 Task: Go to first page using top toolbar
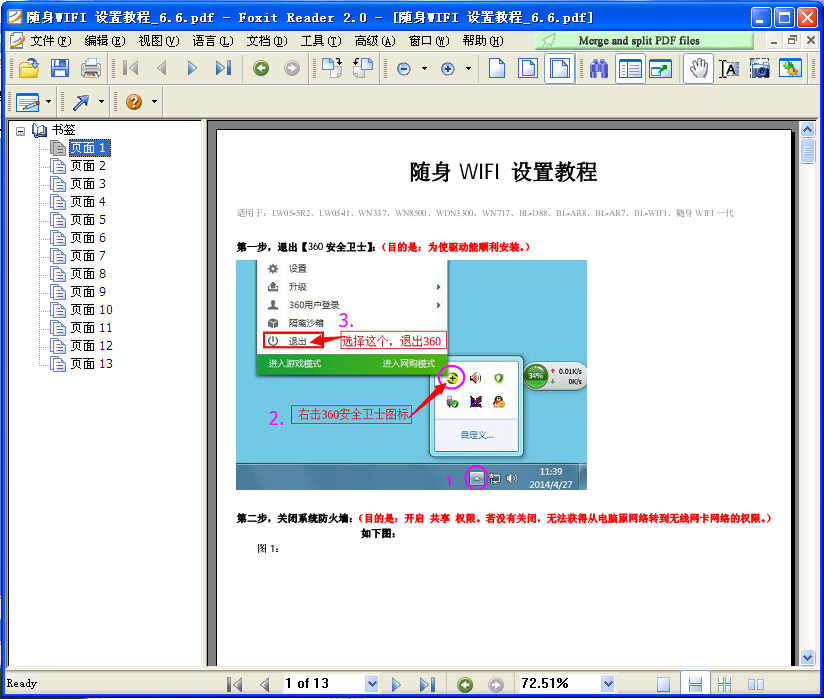coord(130,68)
